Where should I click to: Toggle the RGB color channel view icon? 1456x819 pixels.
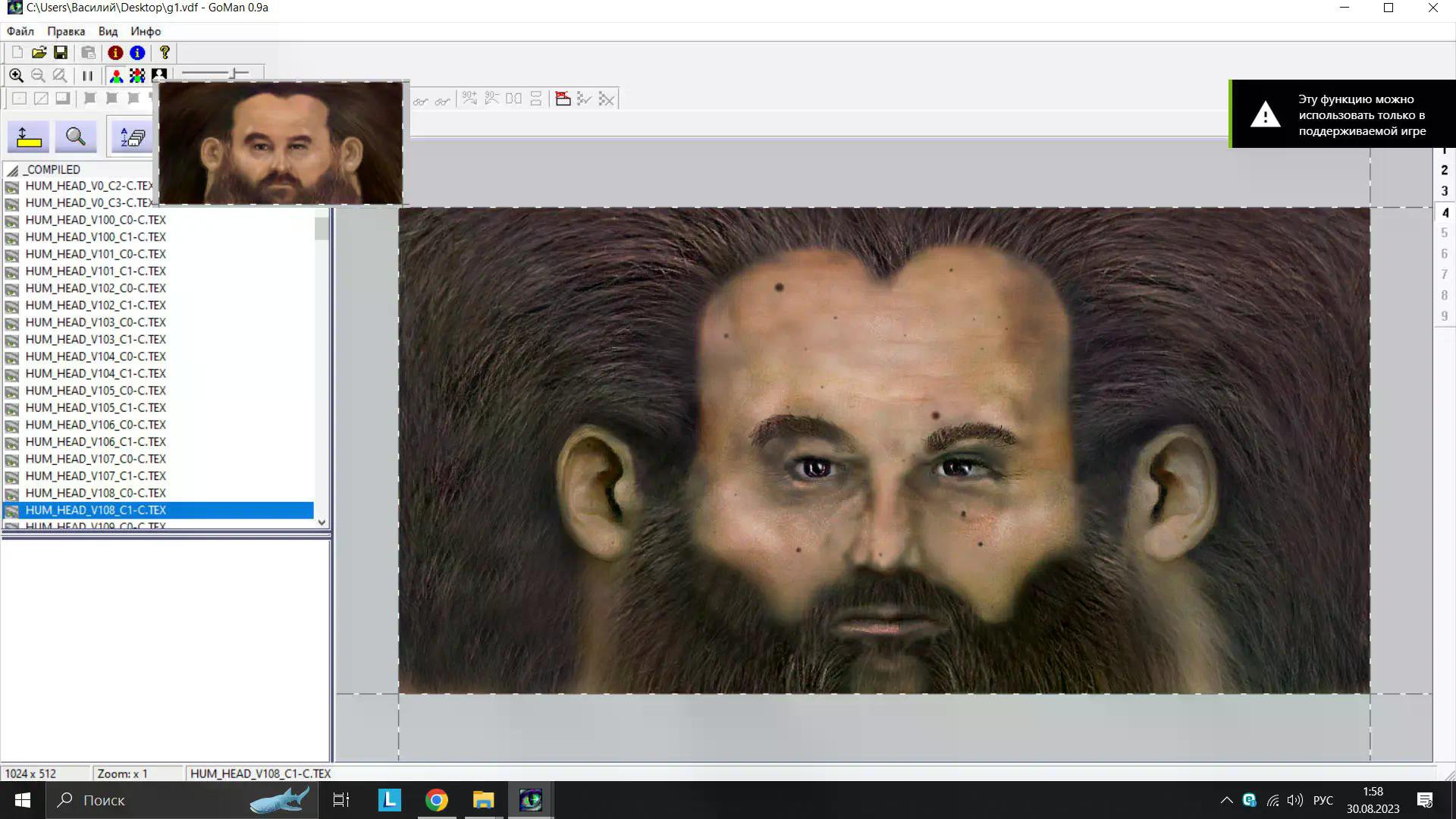coord(116,76)
